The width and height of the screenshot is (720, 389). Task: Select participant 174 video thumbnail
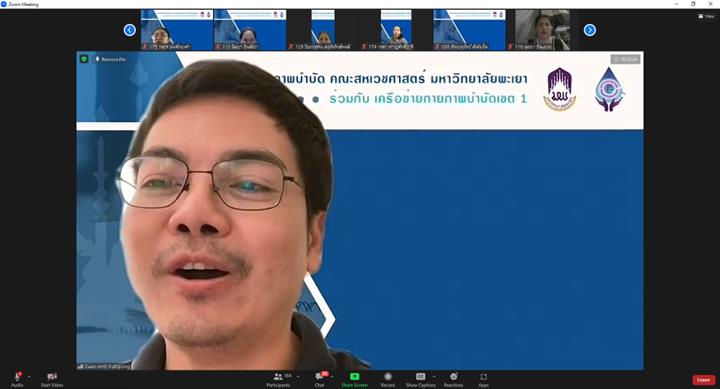point(396,30)
